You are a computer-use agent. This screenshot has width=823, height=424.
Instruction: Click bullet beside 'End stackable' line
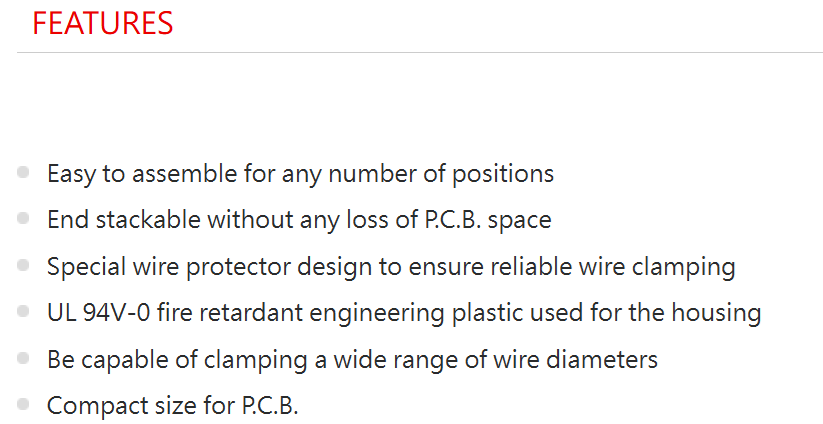tap(23, 219)
